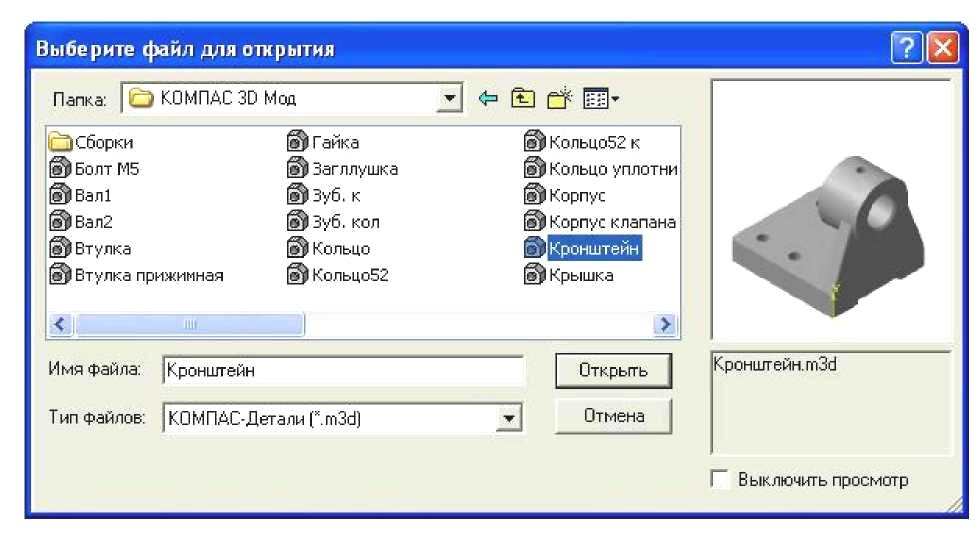Screen dimensions: 980x544
Task: Click the Корпус клапана file name
Action: [x=612, y=222]
